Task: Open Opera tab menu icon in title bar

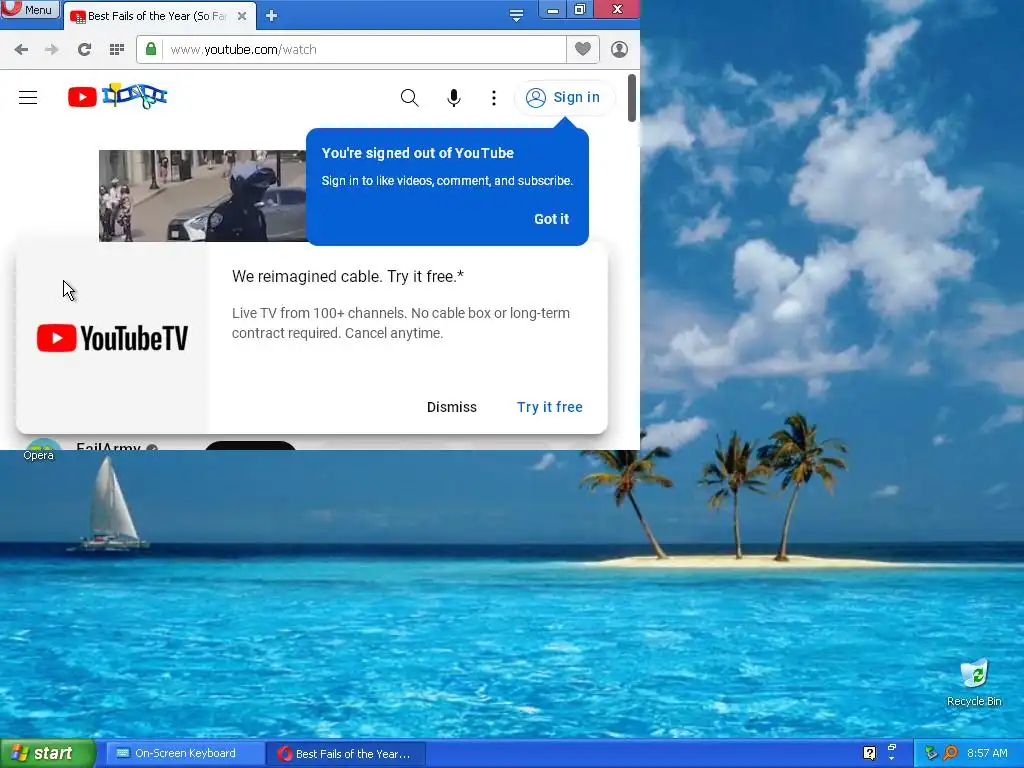Action: (x=516, y=16)
